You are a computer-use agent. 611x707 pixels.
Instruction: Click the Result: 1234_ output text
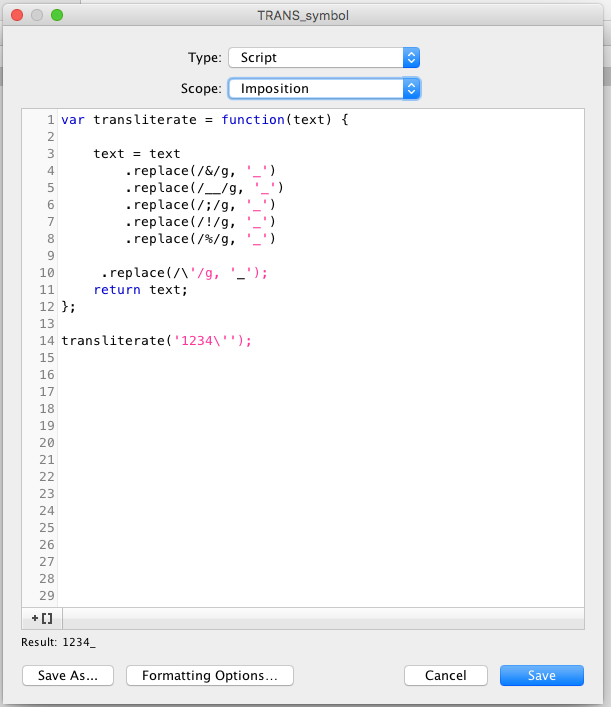58,642
